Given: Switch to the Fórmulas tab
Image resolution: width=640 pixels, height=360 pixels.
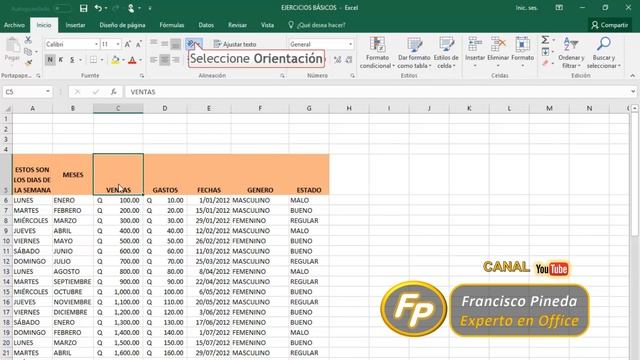Looking at the screenshot, I should point(172,25).
